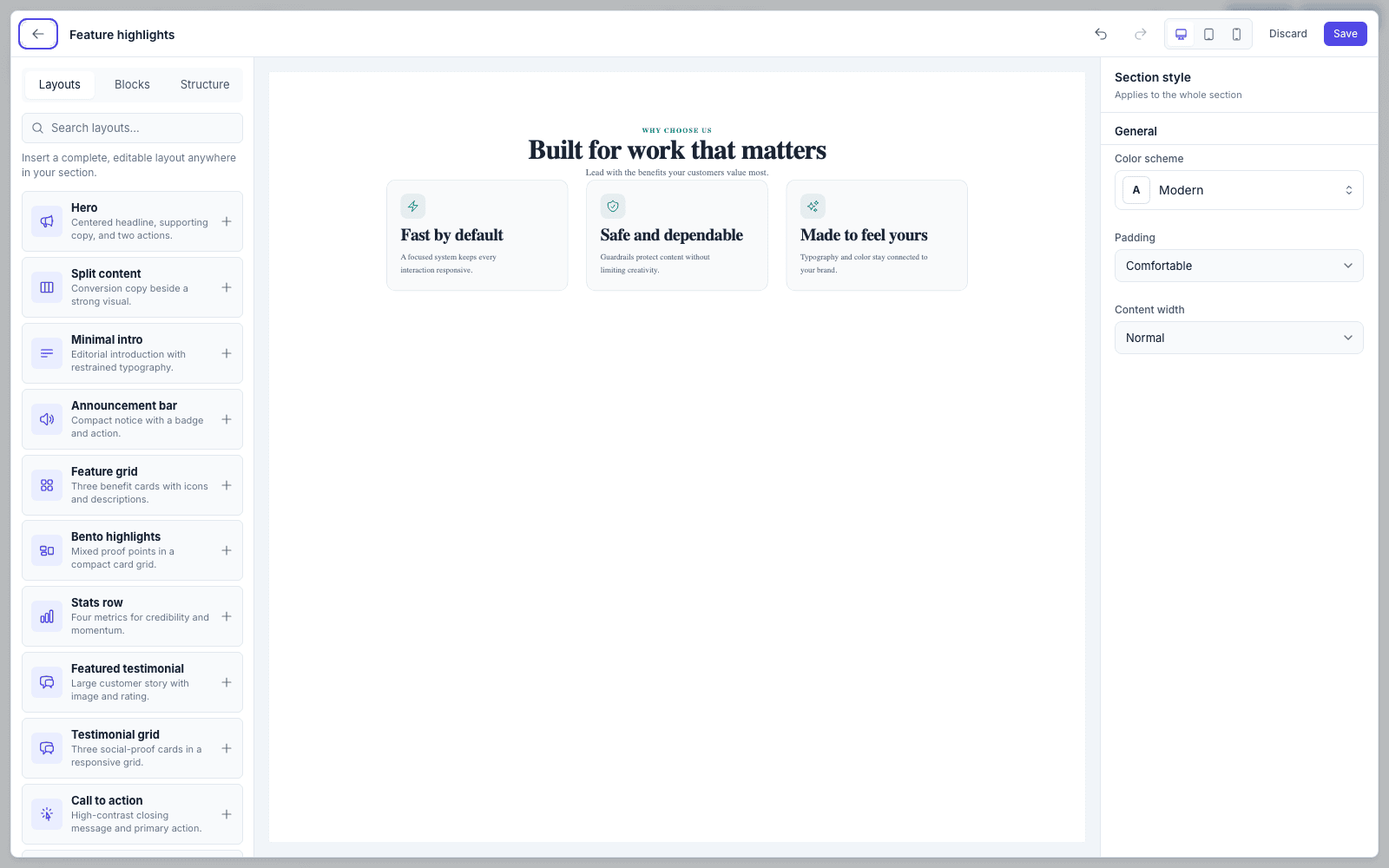Focus the Search layouts field
Viewport: 1389px width, 868px height.
(132, 128)
